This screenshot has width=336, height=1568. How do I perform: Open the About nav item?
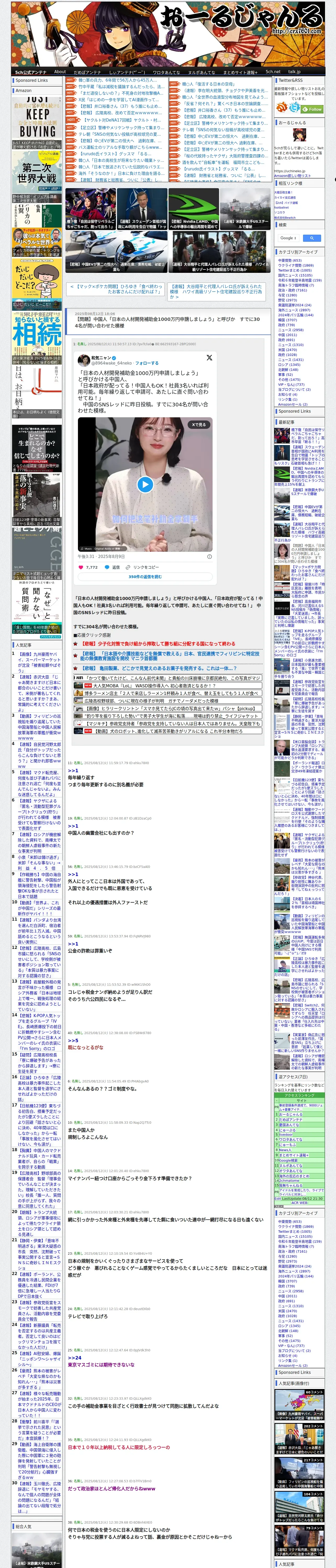pyautogui.click(x=60, y=72)
